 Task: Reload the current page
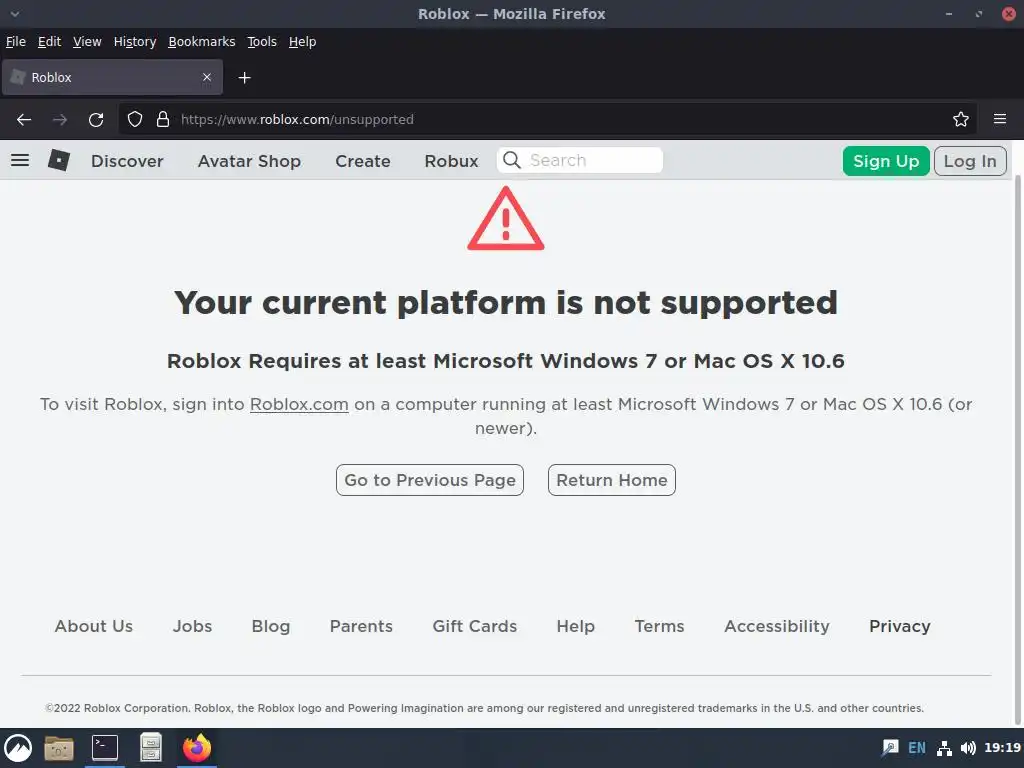pyautogui.click(x=96, y=120)
